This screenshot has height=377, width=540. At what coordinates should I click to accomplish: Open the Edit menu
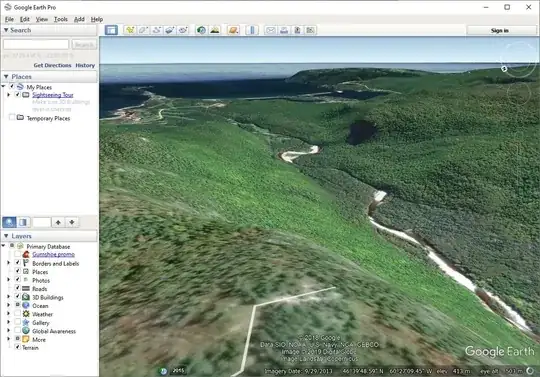click(x=24, y=19)
